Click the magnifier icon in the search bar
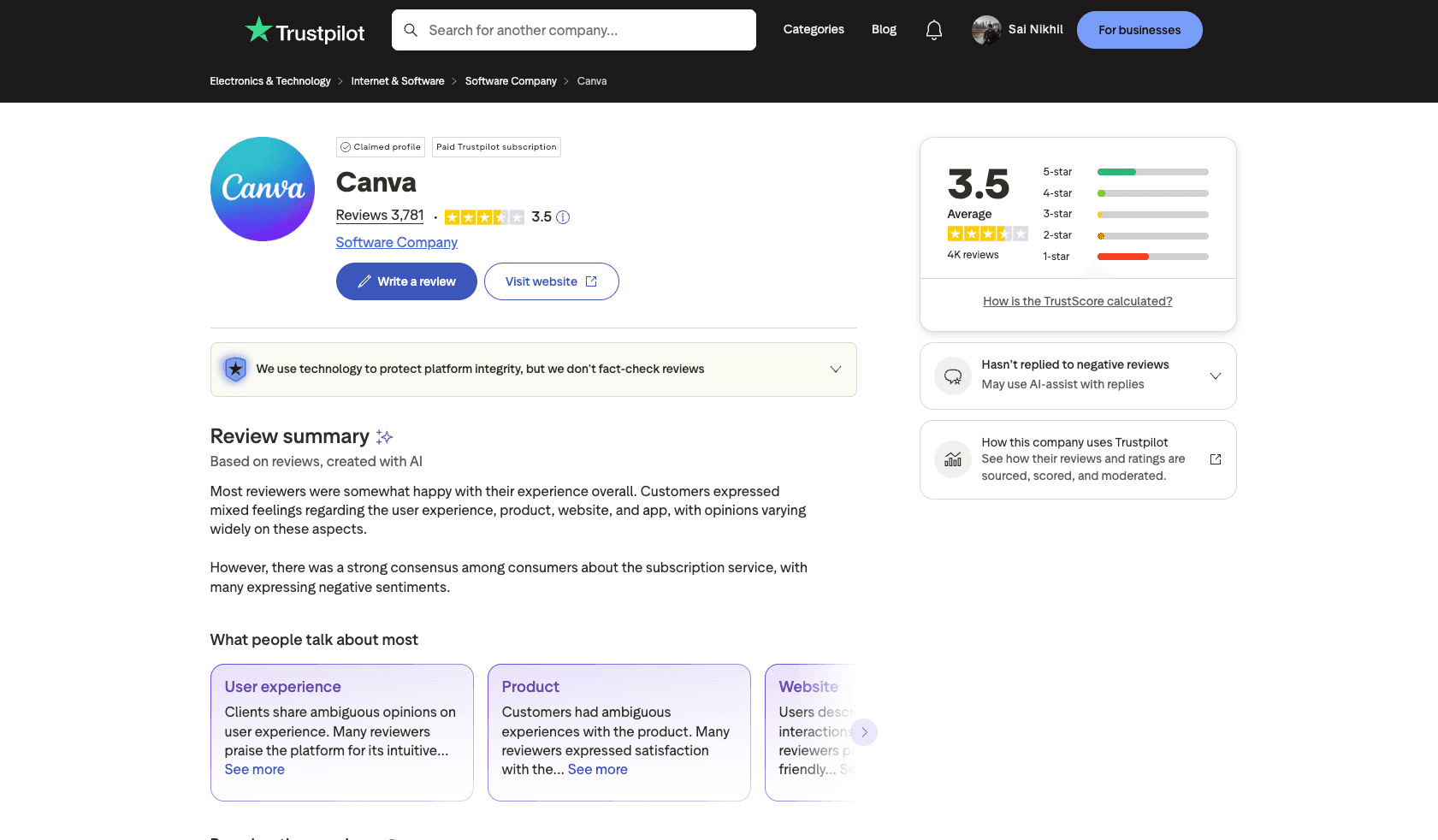Screen dimensions: 1438x840 pos(411,30)
